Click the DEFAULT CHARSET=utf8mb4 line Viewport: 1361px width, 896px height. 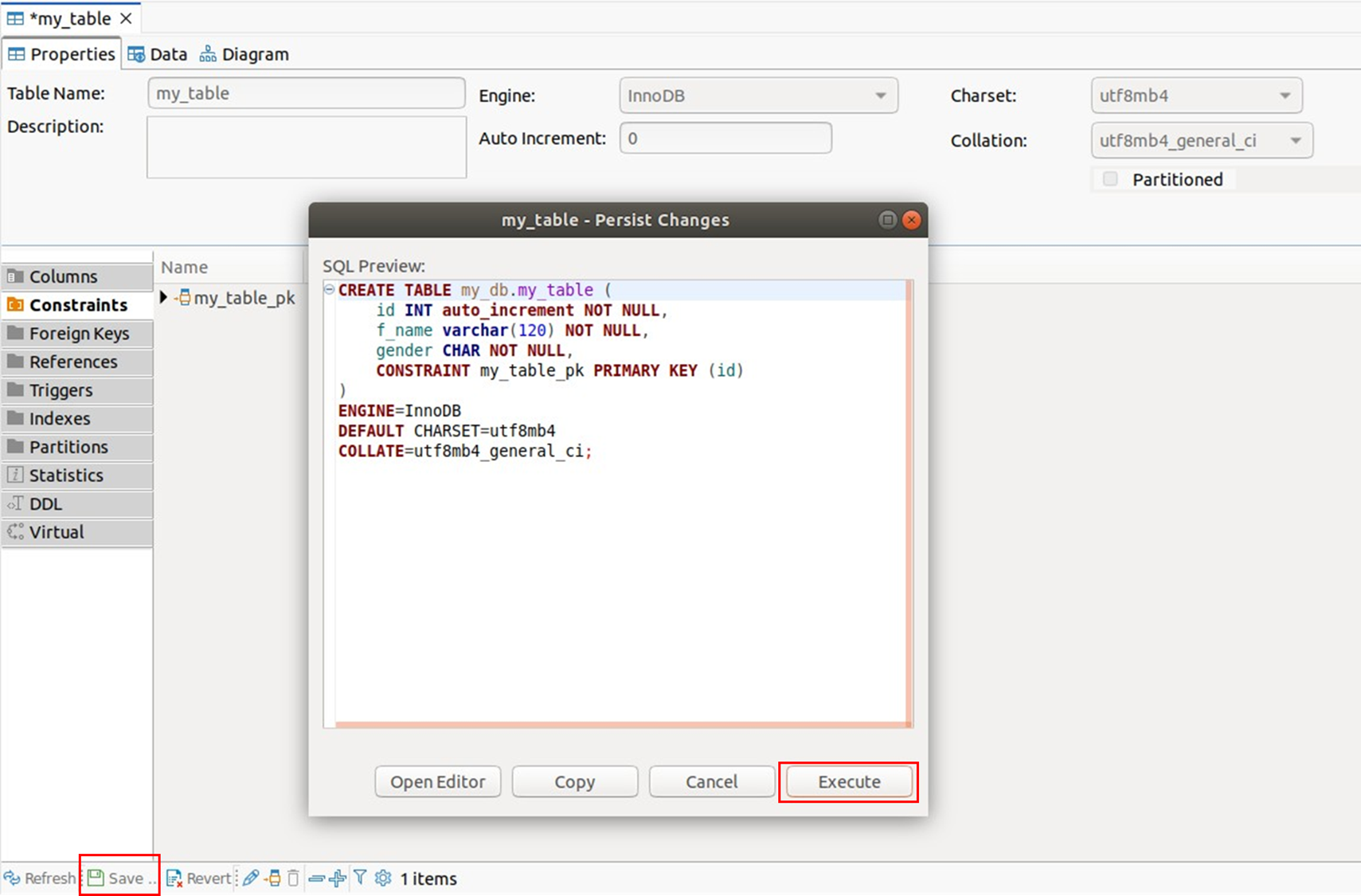[x=447, y=431]
